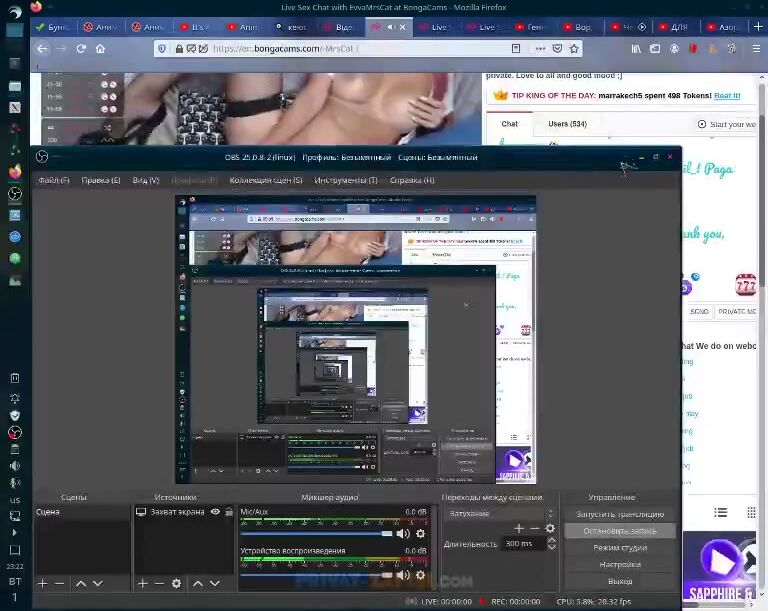The image size is (768, 611).
Task: Open the Инструменты menu
Action: tap(345, 180)
